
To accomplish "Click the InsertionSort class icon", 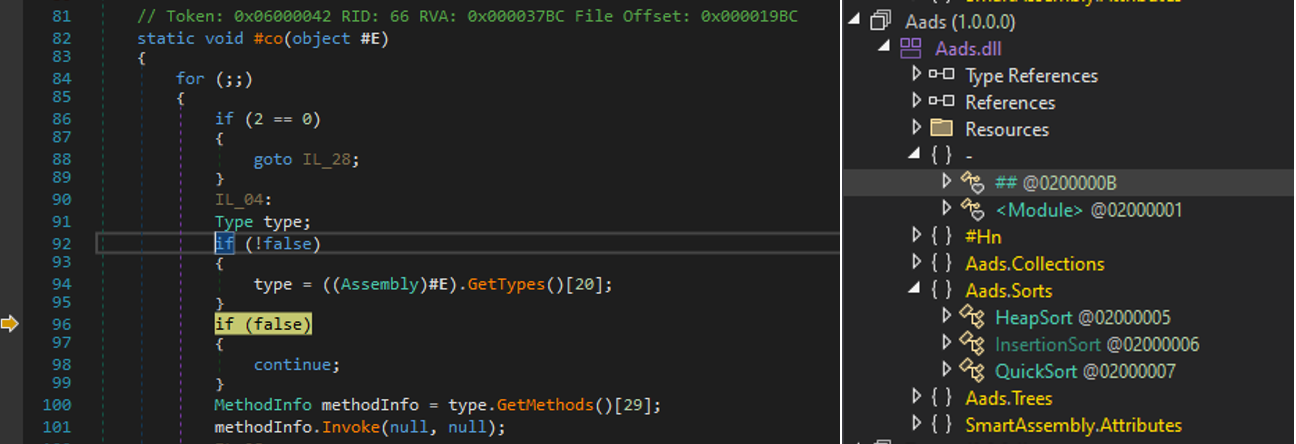I will (x=972, y=345).
